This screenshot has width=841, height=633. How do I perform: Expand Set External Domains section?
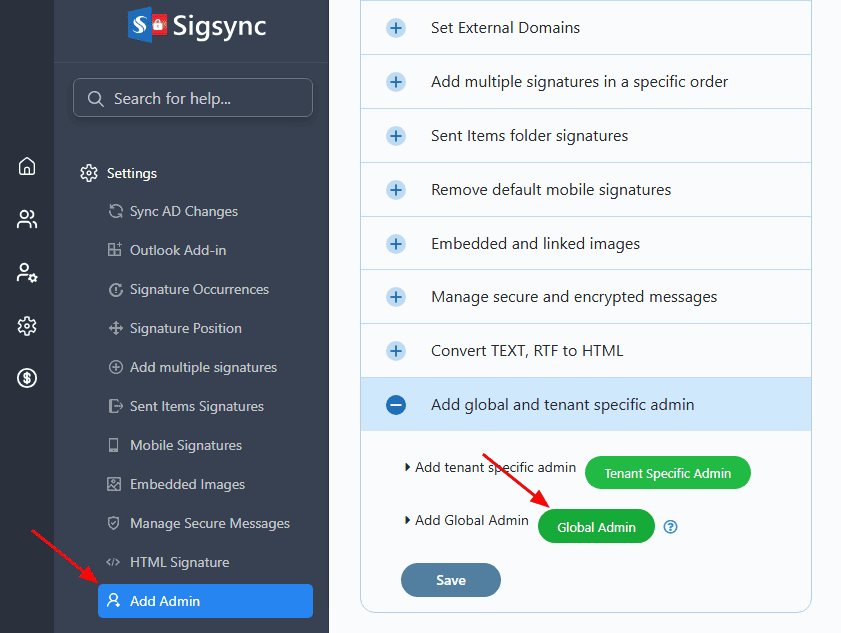pos(396,28)
